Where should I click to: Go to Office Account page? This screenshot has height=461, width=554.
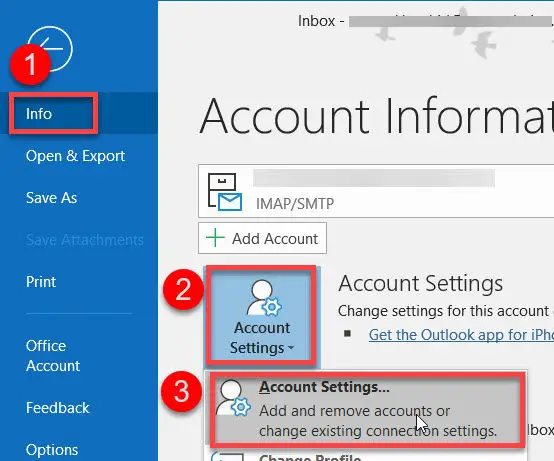click(53, 356)
